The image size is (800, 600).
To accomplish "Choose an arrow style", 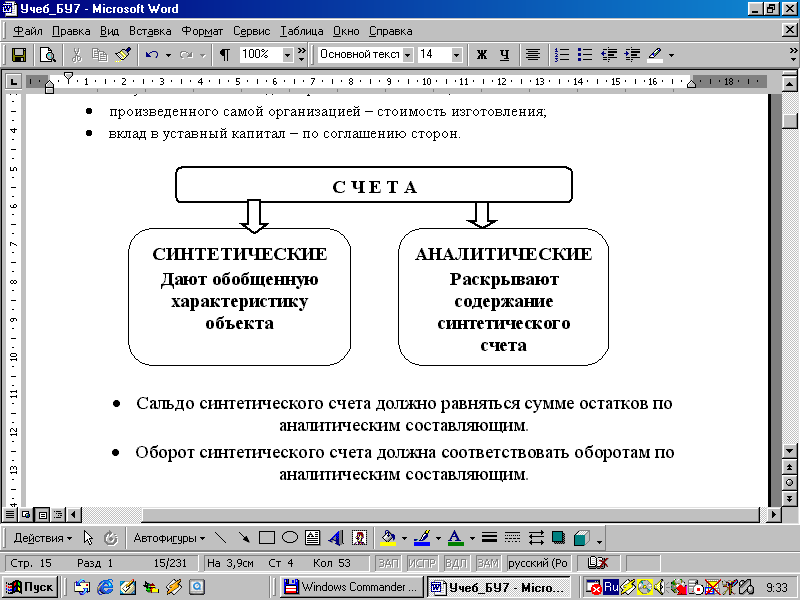I will [536, 538].
